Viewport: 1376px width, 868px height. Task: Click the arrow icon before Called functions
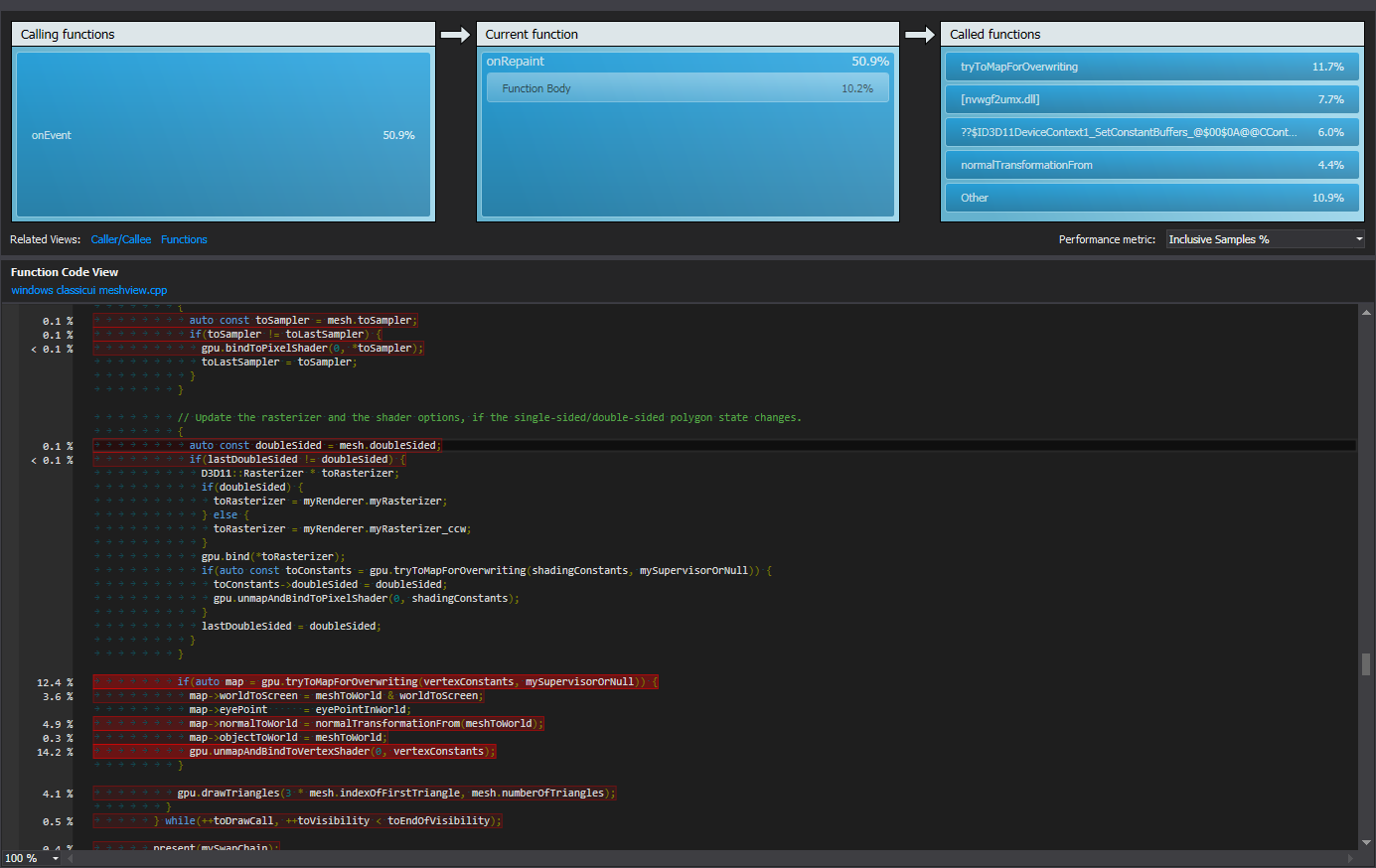[920, 35]
